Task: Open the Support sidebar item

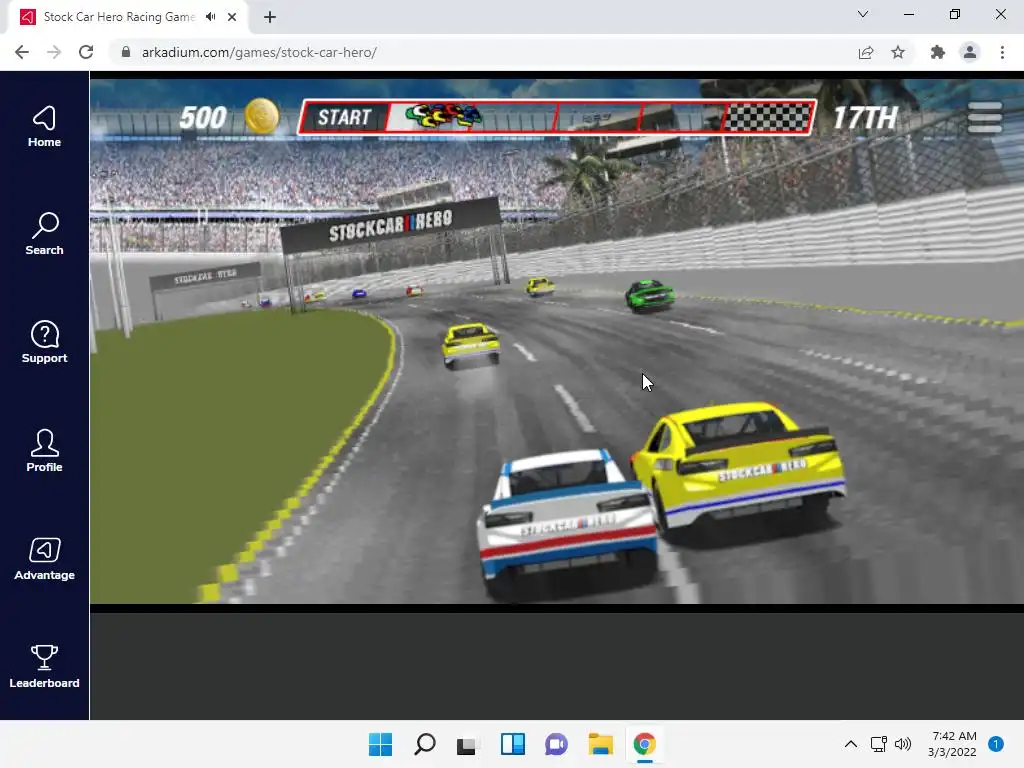Action: [44, 342]
